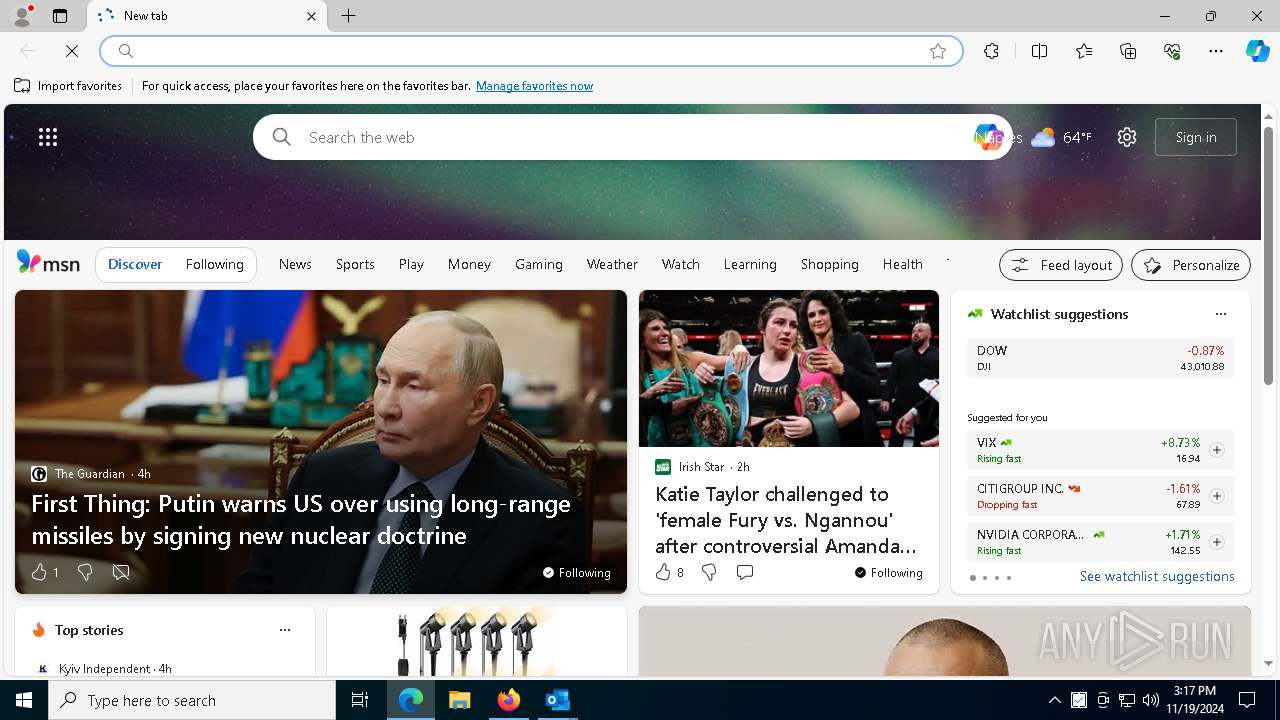Open the Money category
Viewport: 1280px width, 720px height.
(469, 264)
